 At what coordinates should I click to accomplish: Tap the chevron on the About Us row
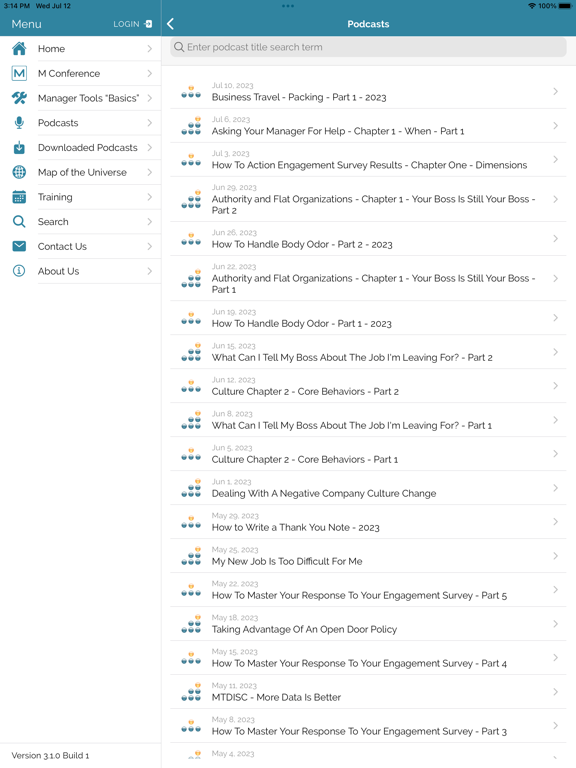(149, 271)
